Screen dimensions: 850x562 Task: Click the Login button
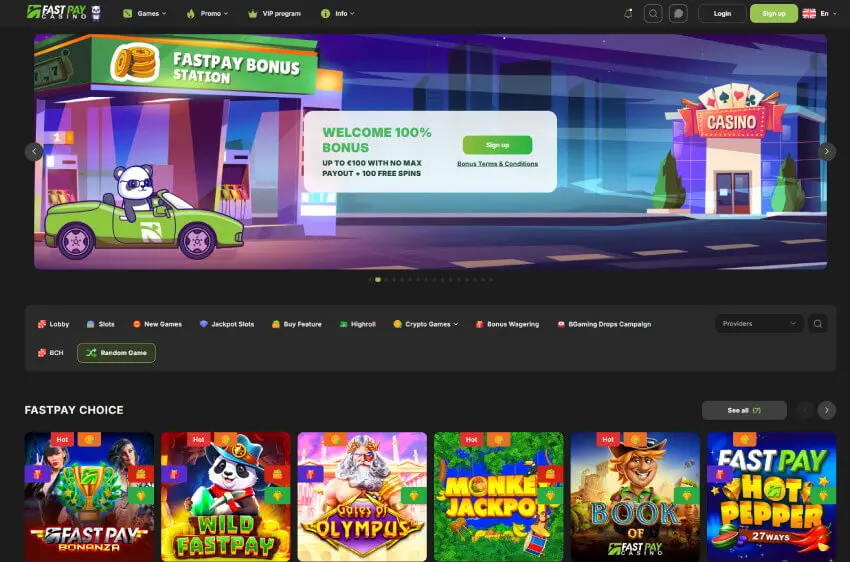click(722, 14)
